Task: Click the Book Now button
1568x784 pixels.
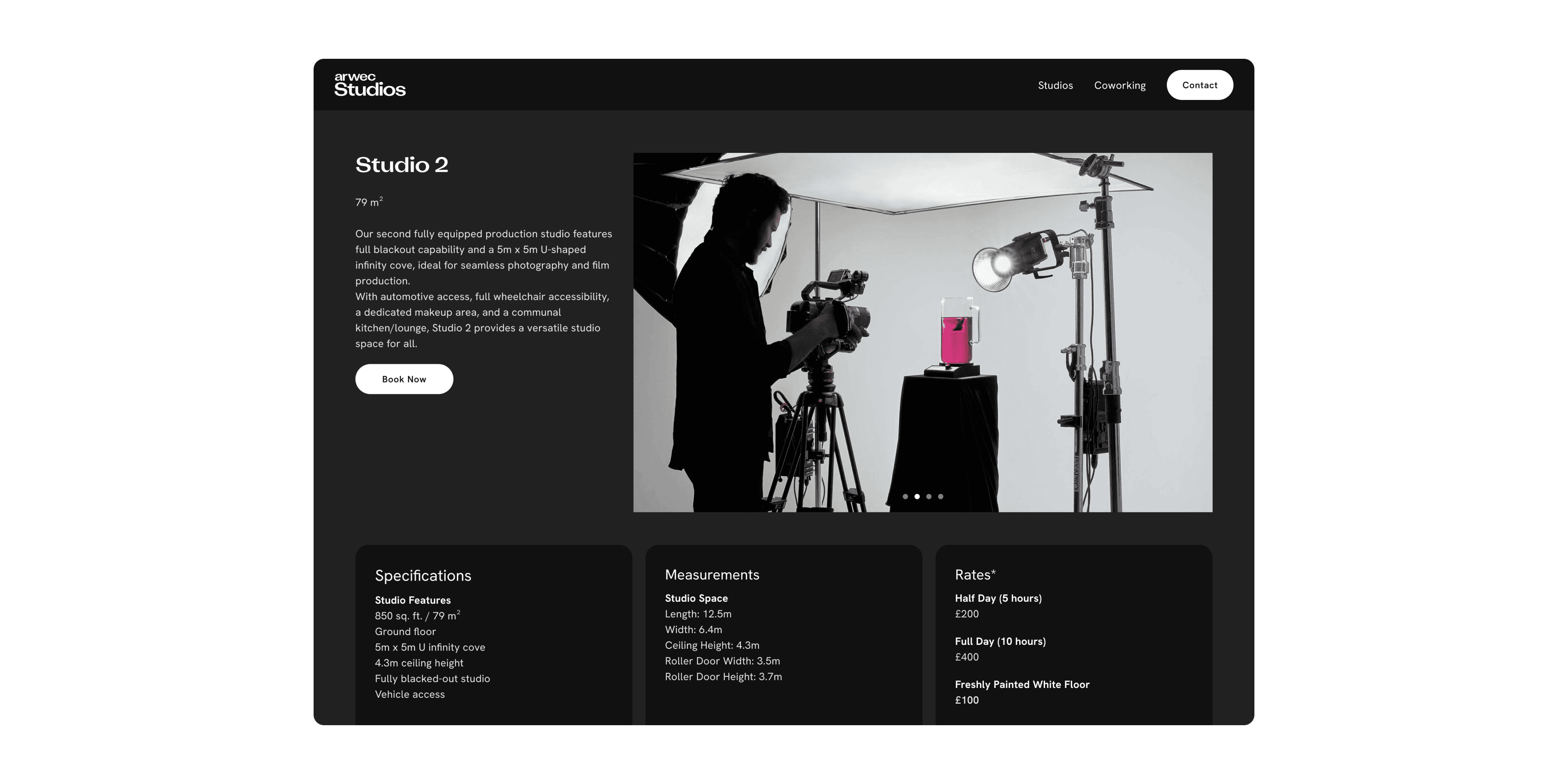Action: 404,379
